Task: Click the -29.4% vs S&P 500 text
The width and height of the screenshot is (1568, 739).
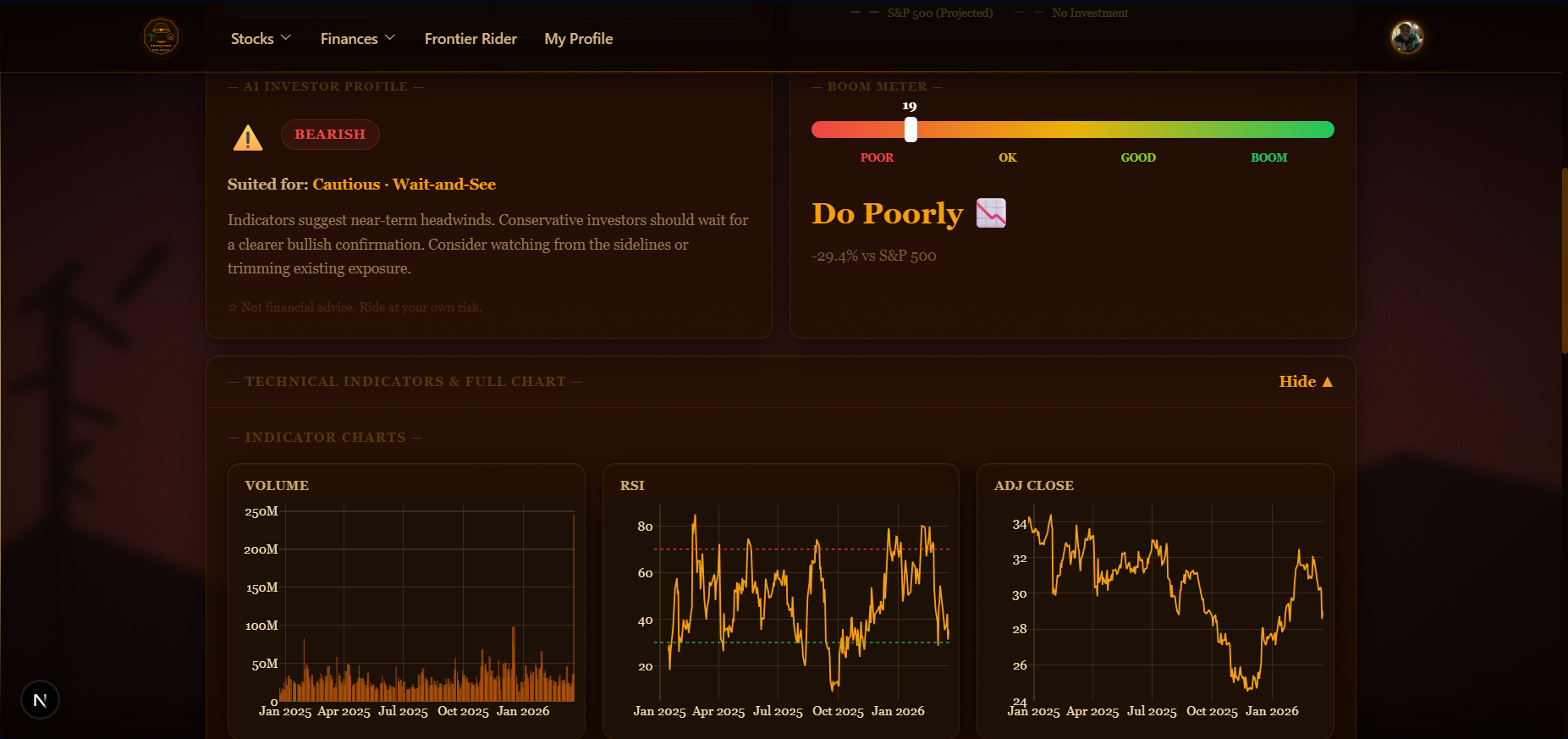Action: point(874,256)
